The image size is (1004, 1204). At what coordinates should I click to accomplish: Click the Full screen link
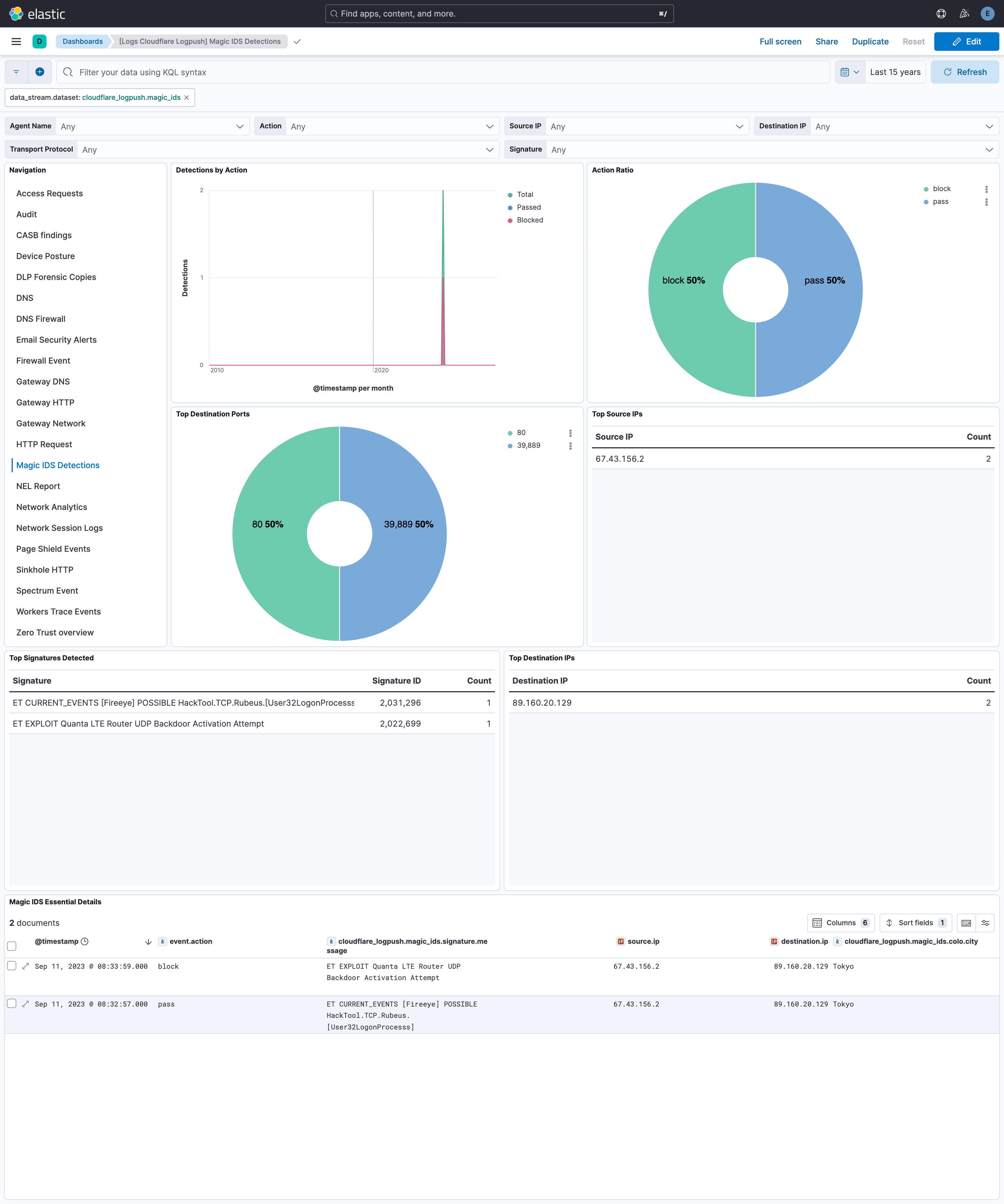[780, 41]
